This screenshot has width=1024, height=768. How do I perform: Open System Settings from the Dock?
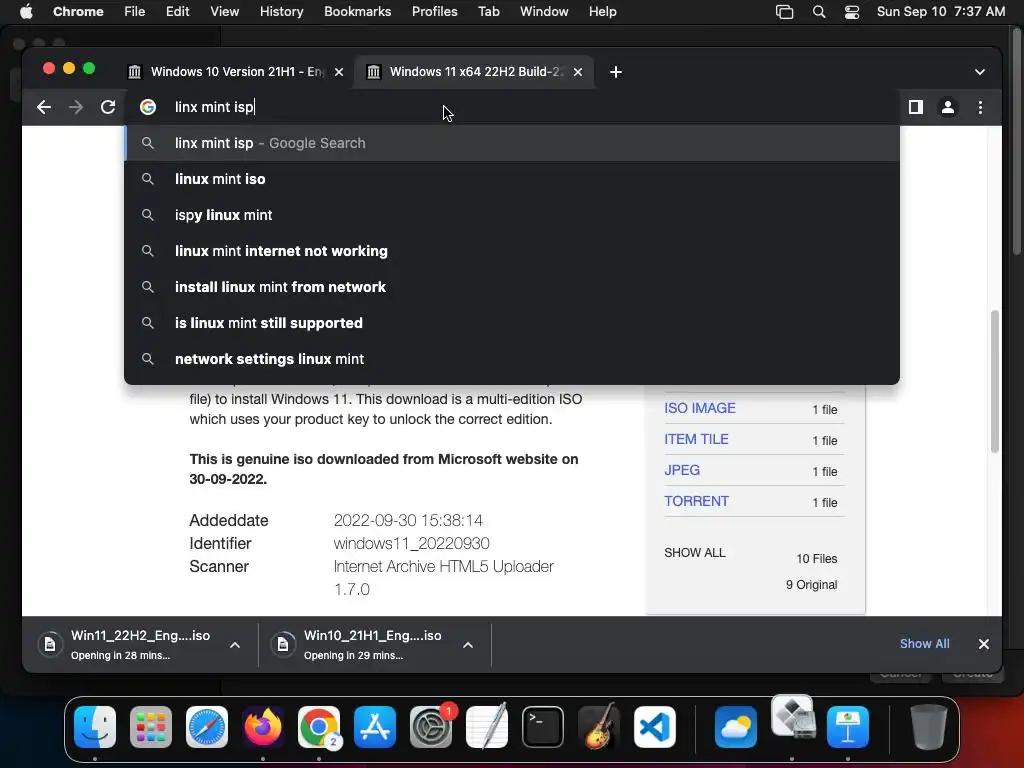[x=431, y=727]
